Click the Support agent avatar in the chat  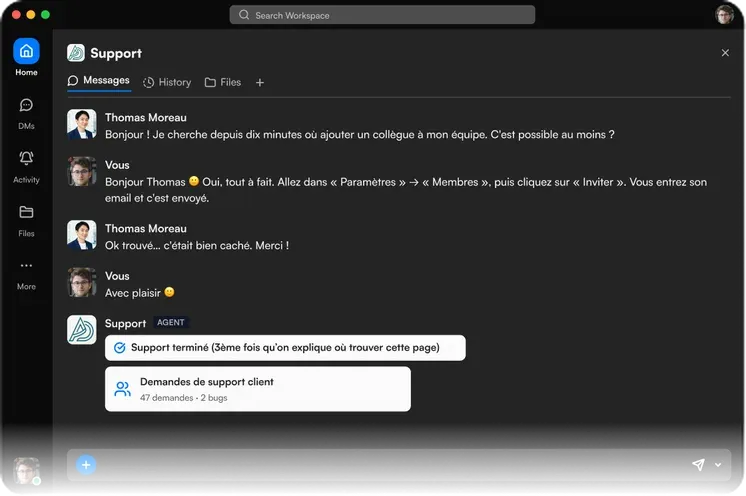81,330
